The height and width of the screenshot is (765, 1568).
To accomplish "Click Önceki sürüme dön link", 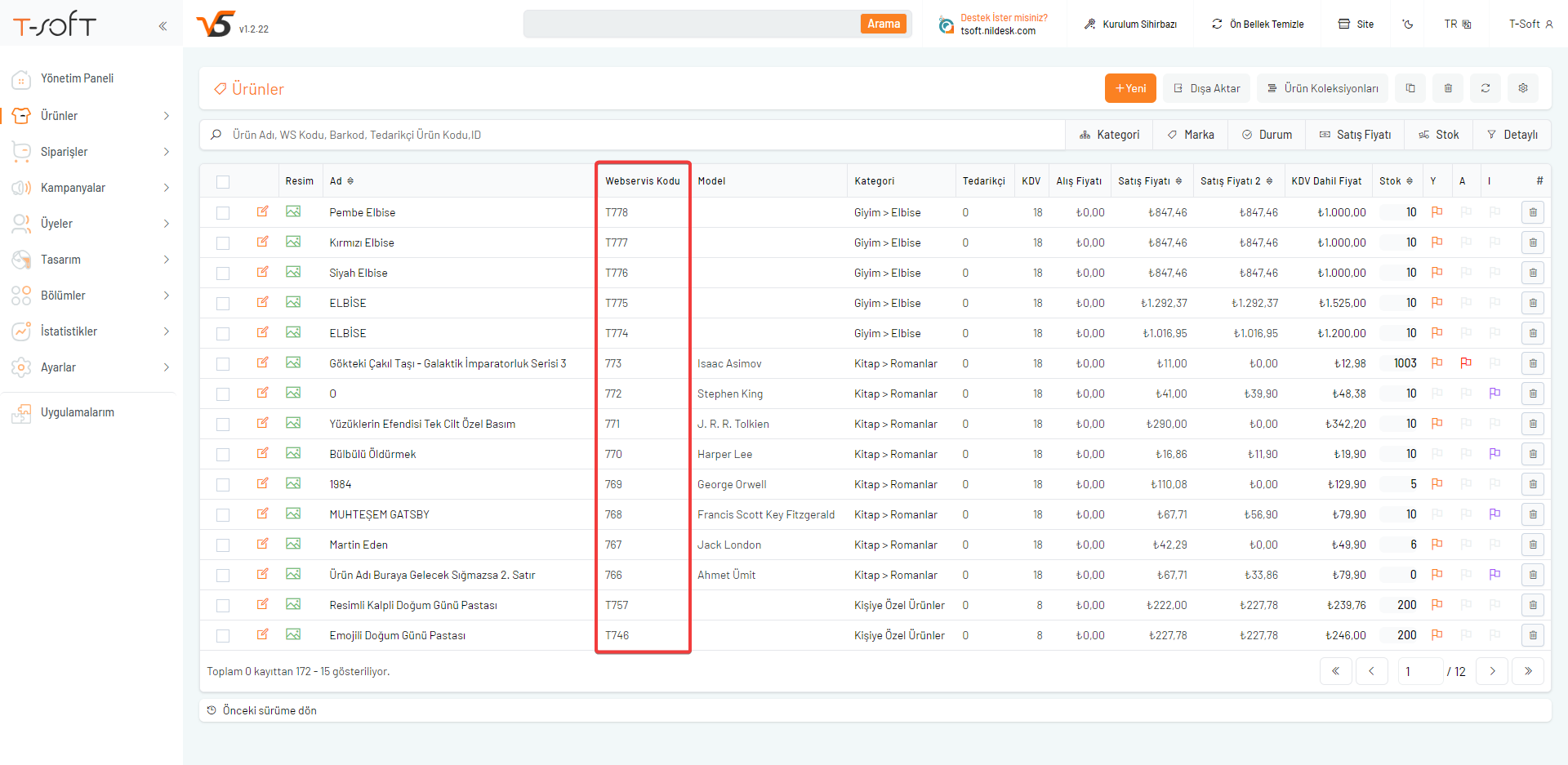I will [262, 710].
